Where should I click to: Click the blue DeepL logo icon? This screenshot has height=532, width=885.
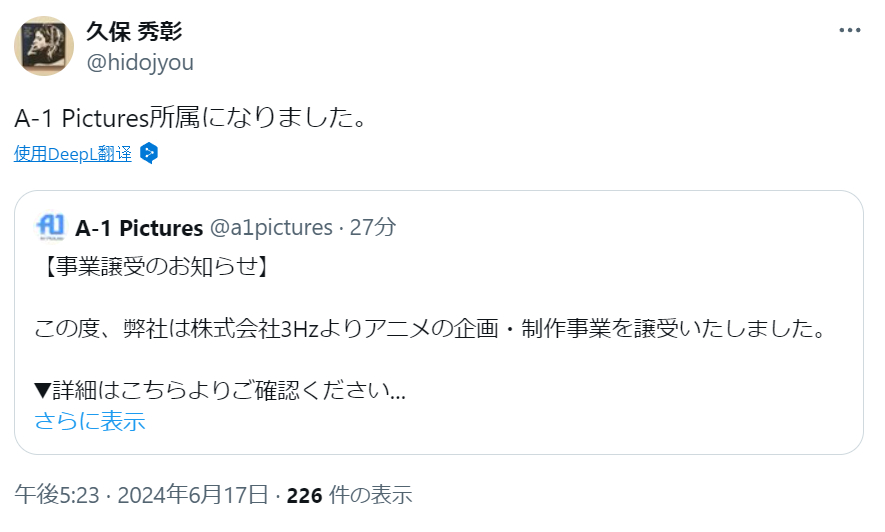tap(149, 154)
